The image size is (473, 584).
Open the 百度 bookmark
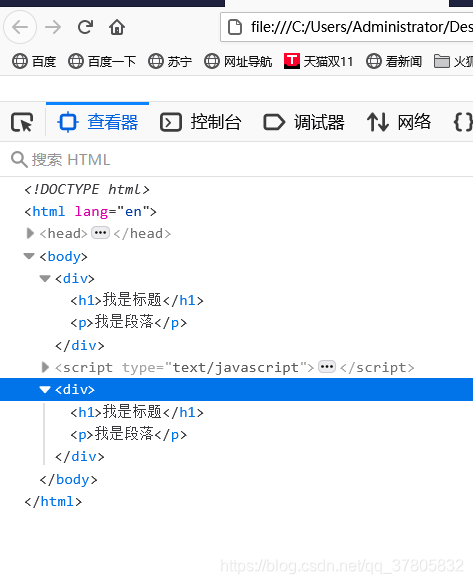(34, 61)
